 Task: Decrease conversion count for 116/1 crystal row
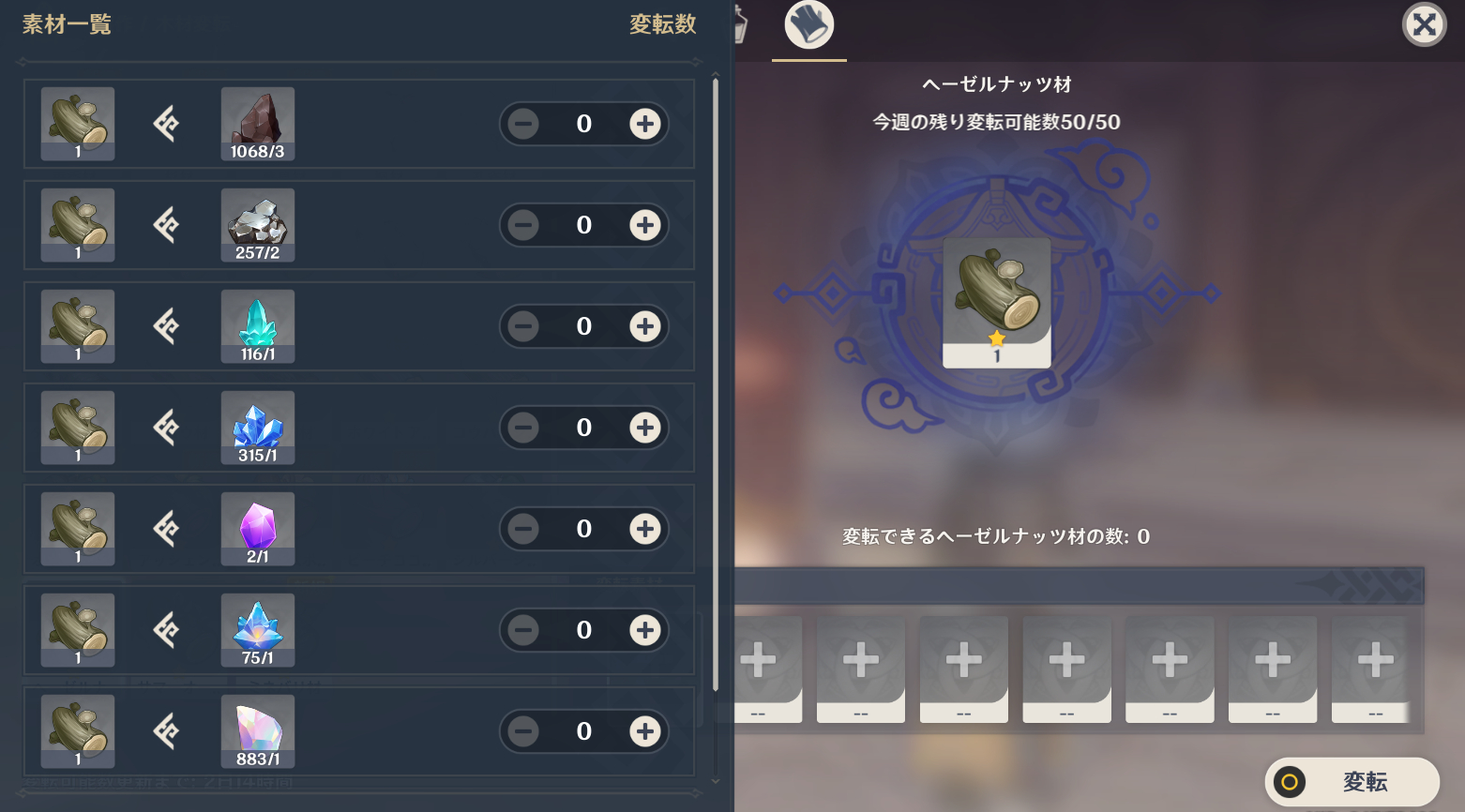(x=523, y=326)
